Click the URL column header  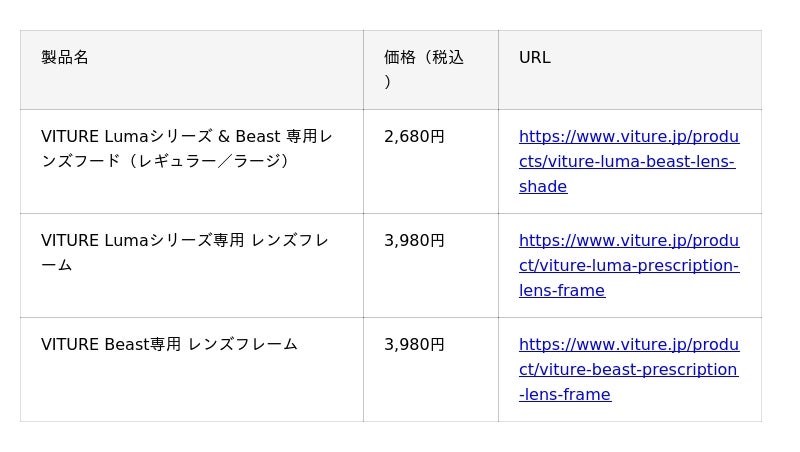[x=534, y=58]
